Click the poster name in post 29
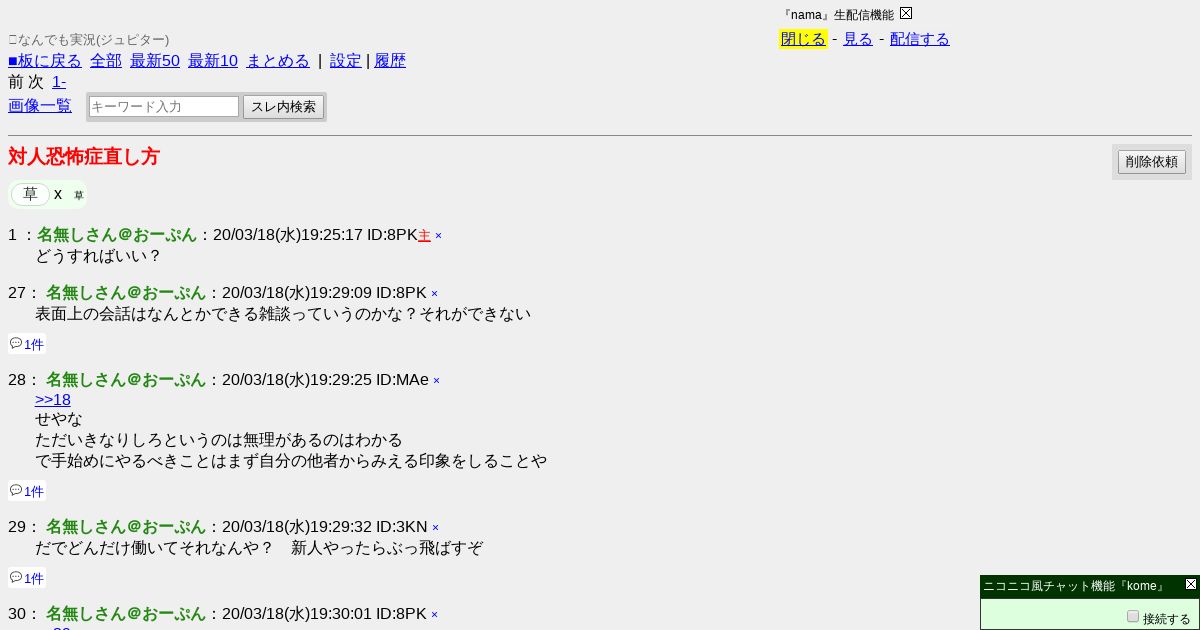The image size is (1200, 630). click(126, 527)
